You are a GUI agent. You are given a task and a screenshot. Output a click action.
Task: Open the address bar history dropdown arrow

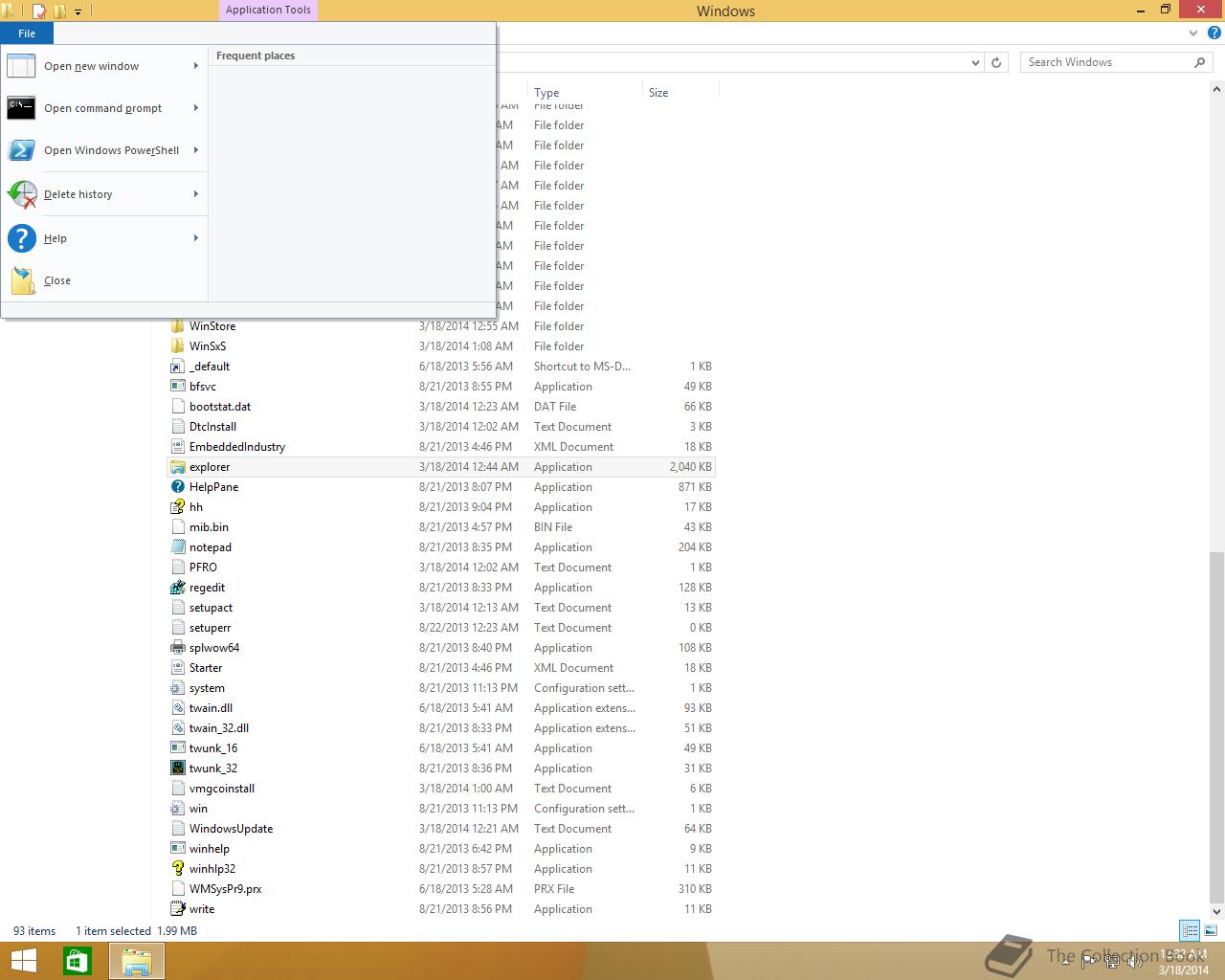click(x=975, y=62)
